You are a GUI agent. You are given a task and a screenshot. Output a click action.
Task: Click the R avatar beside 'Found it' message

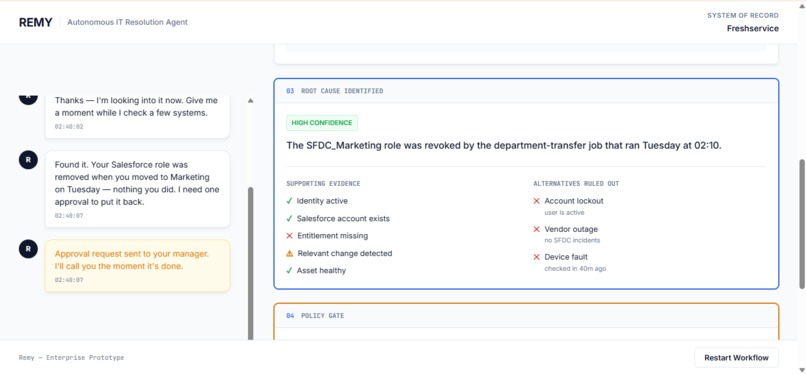click(x=28, y=160)
